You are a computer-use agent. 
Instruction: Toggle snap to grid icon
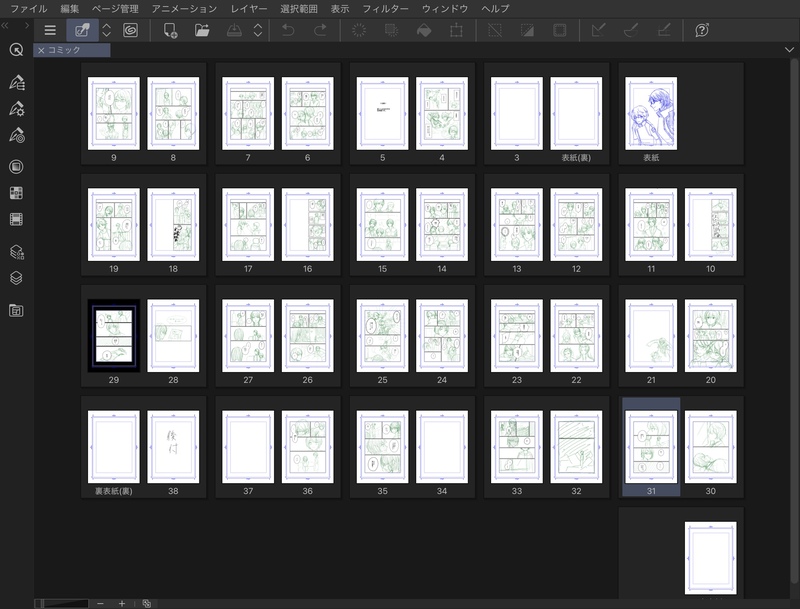(664, 31)
